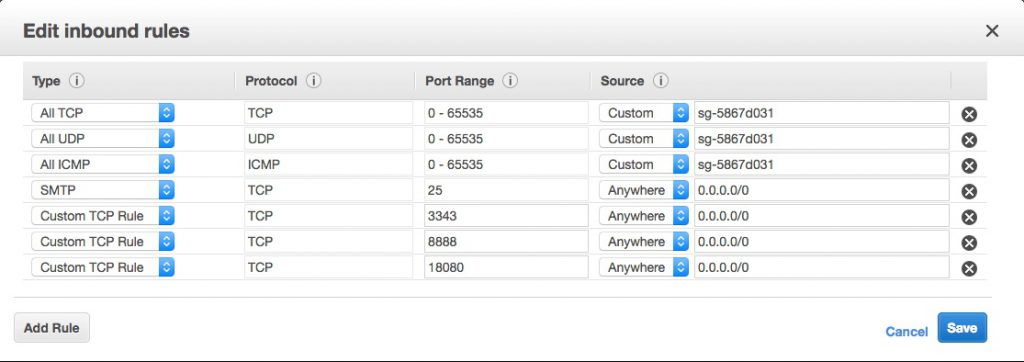The width and height of the screenshot is (1024, 362).
Task: Open Custom TCP Rule type dropdown for port 18080
Action: click(103, 267)
